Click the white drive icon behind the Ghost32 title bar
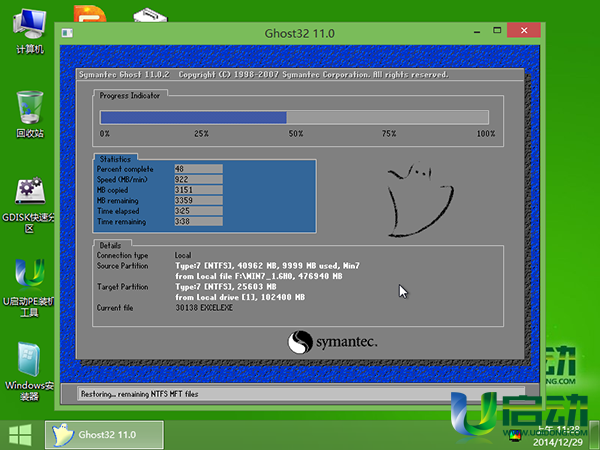This screenshot has height=450, width=600. (x=150, y=15)
